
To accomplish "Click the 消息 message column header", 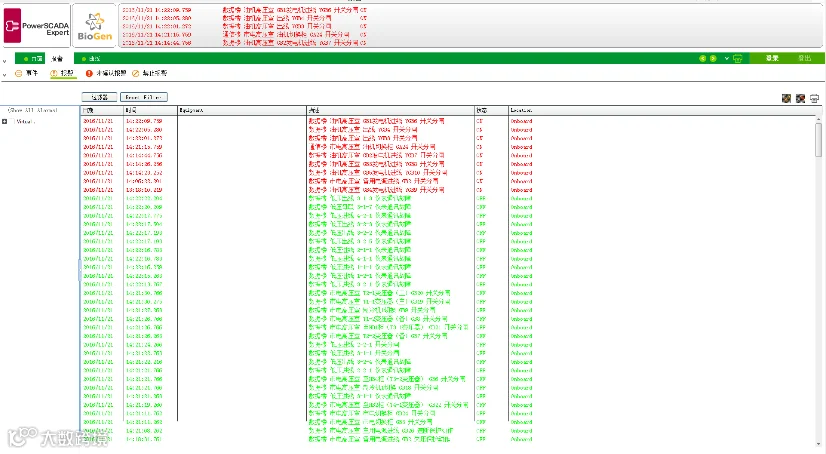I will pos(390,110).
